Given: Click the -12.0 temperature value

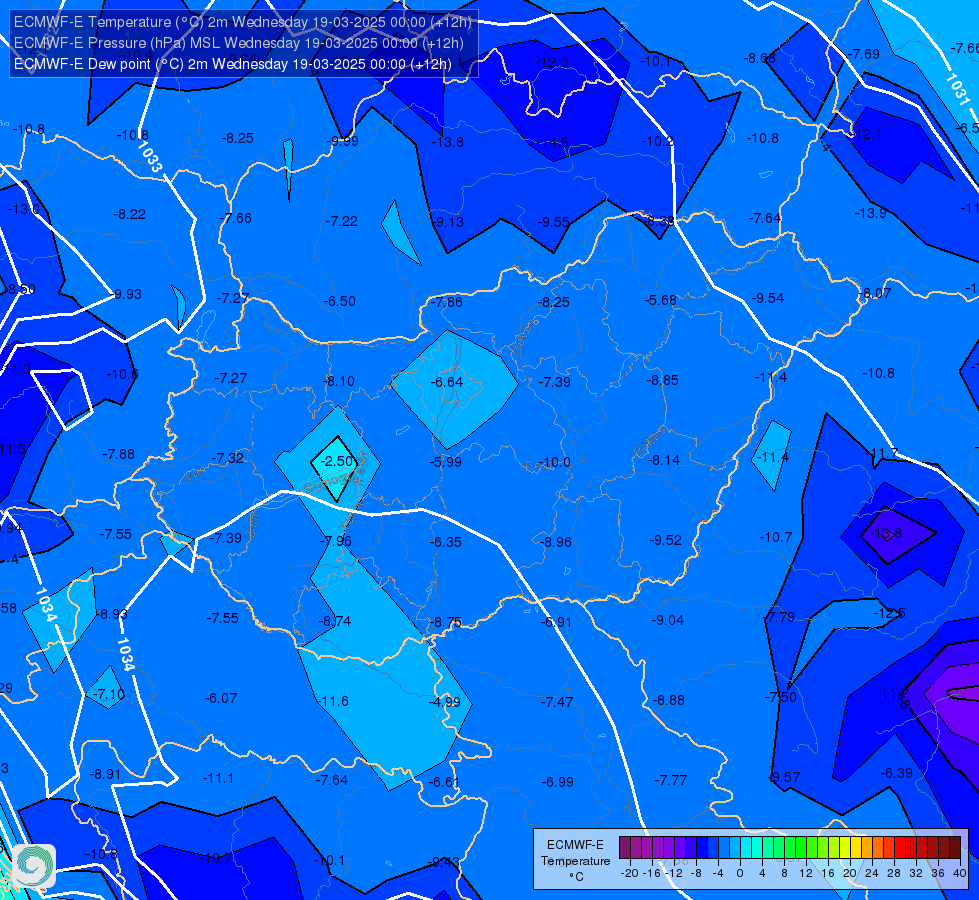Looking at the screenshot, I should pyautogui.click(x=552, y=62).
